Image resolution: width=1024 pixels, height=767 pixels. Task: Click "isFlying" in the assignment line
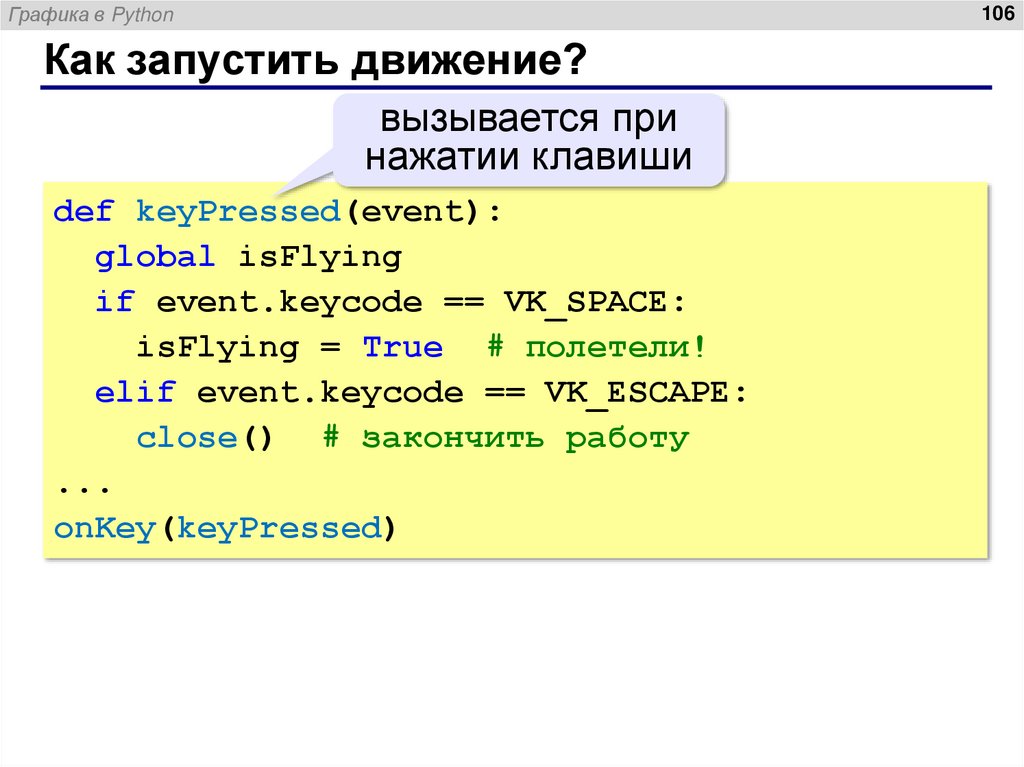pos(217,348)
